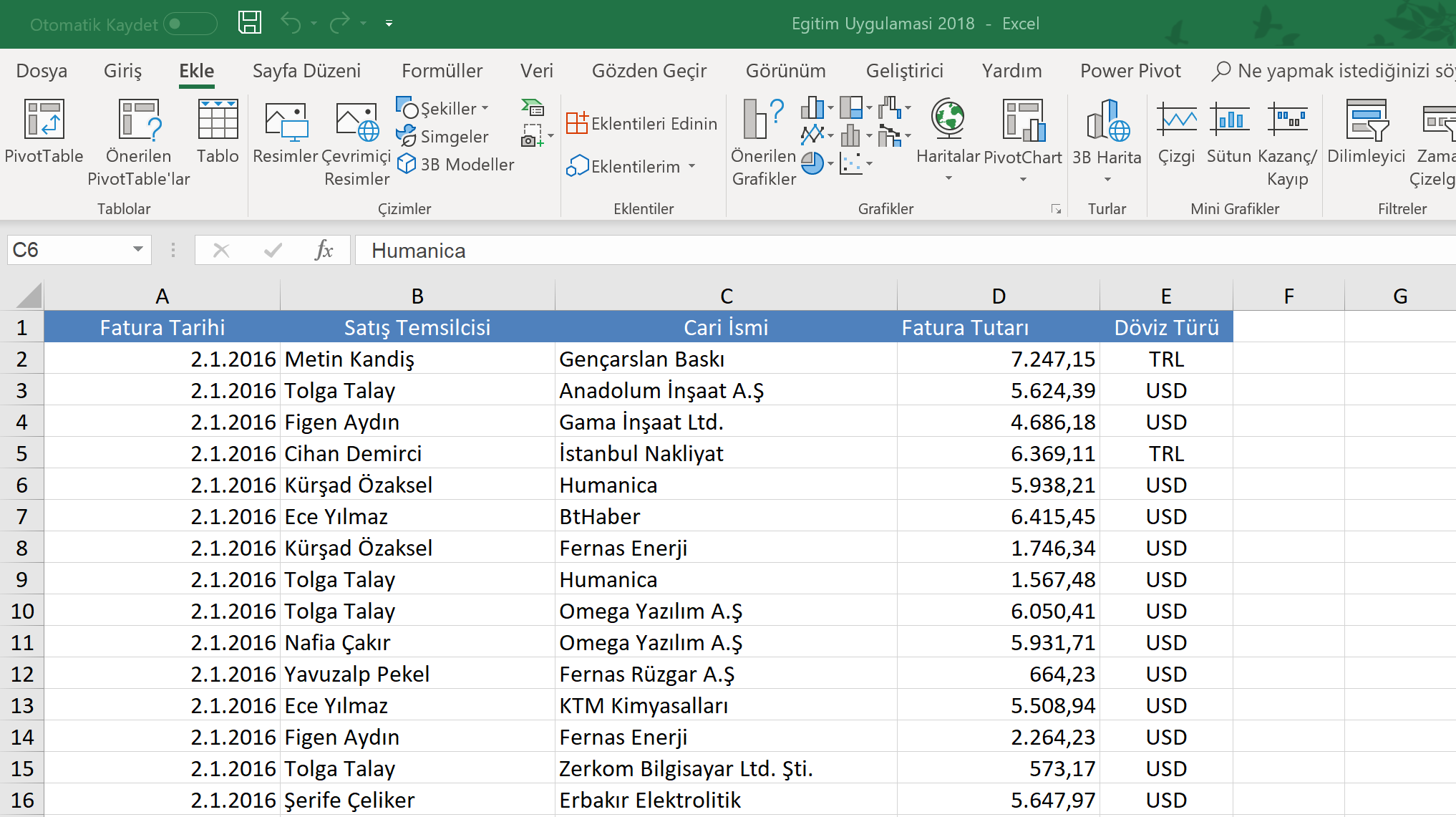
Task: Insert a Tablo from the ribbon
Action: (x=218, y=120)
